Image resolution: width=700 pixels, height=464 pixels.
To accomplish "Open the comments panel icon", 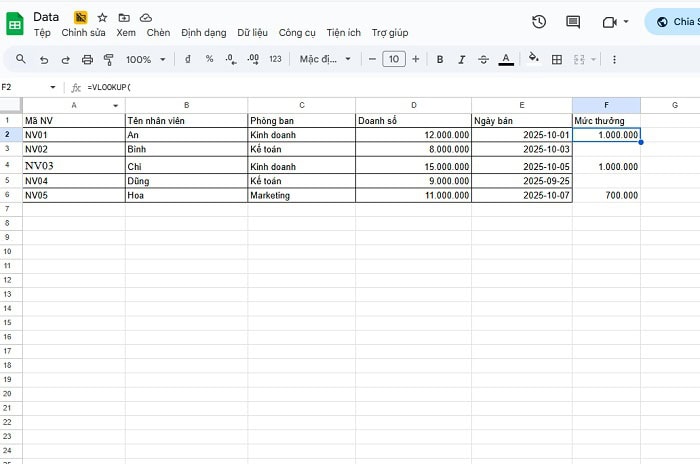I will coord(573,21).
